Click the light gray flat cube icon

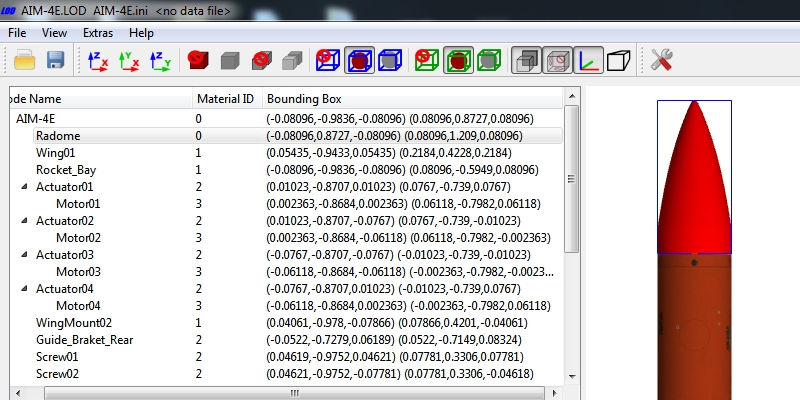pos(292,61)
